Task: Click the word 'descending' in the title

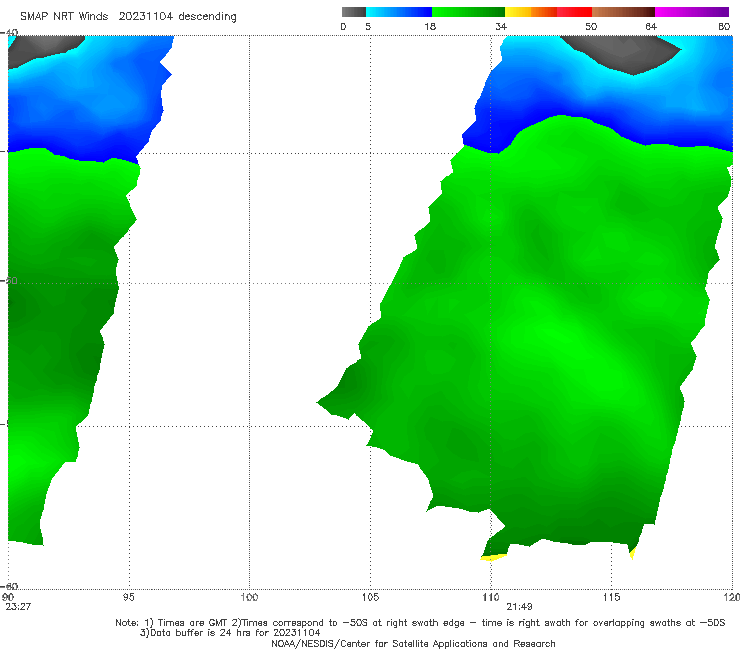Action: coord(208,17)
